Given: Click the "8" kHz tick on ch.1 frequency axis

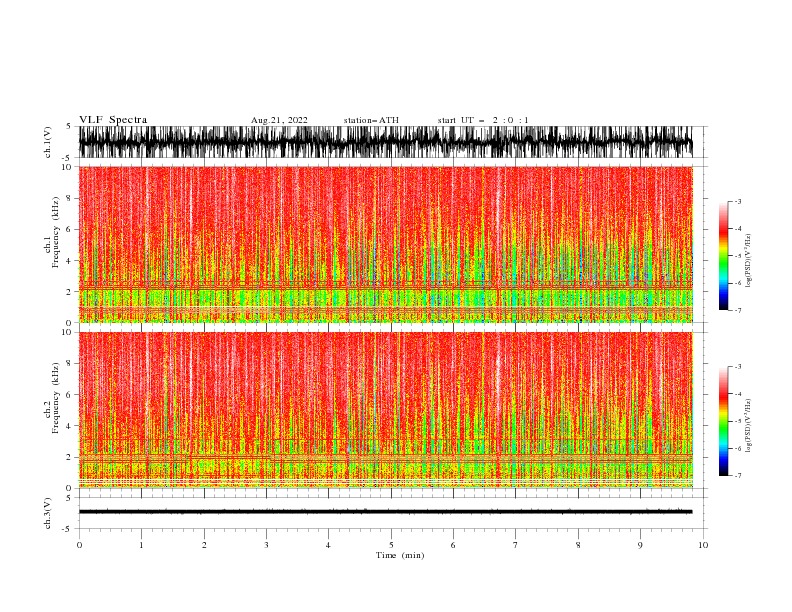Looking at the screenshot, I should click(x=69, y=198).
